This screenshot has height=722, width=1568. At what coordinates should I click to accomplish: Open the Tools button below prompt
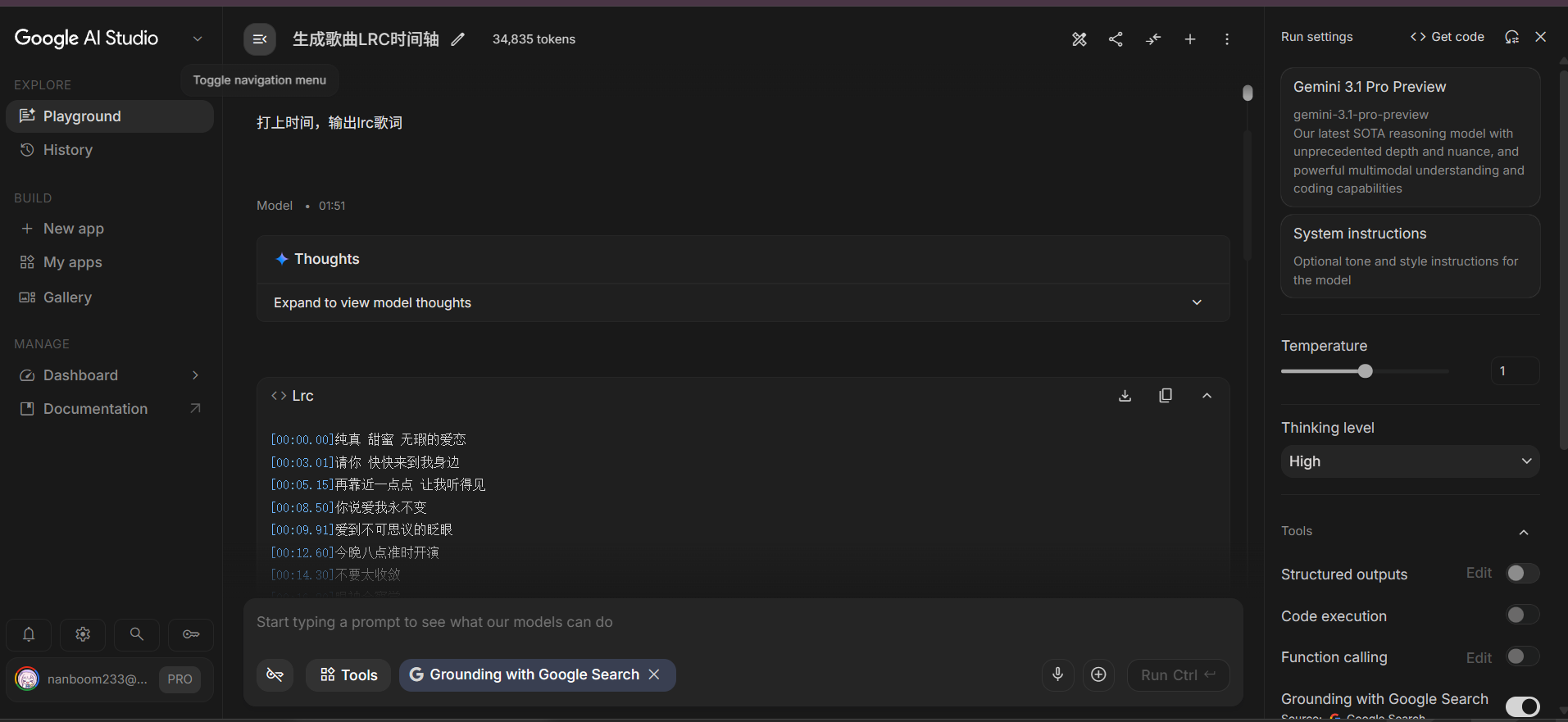348,675
